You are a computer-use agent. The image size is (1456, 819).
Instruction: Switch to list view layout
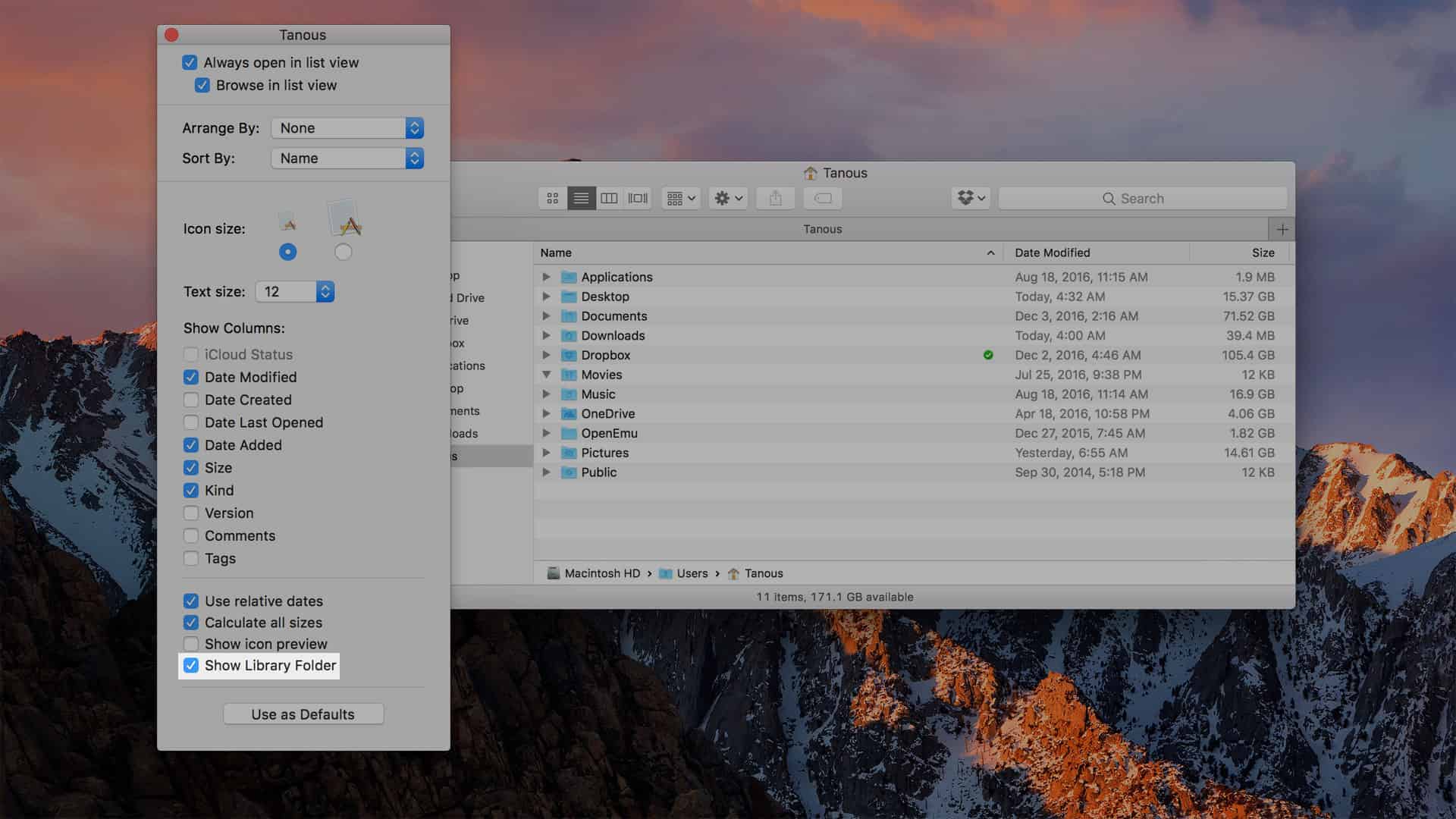[580, 198]
